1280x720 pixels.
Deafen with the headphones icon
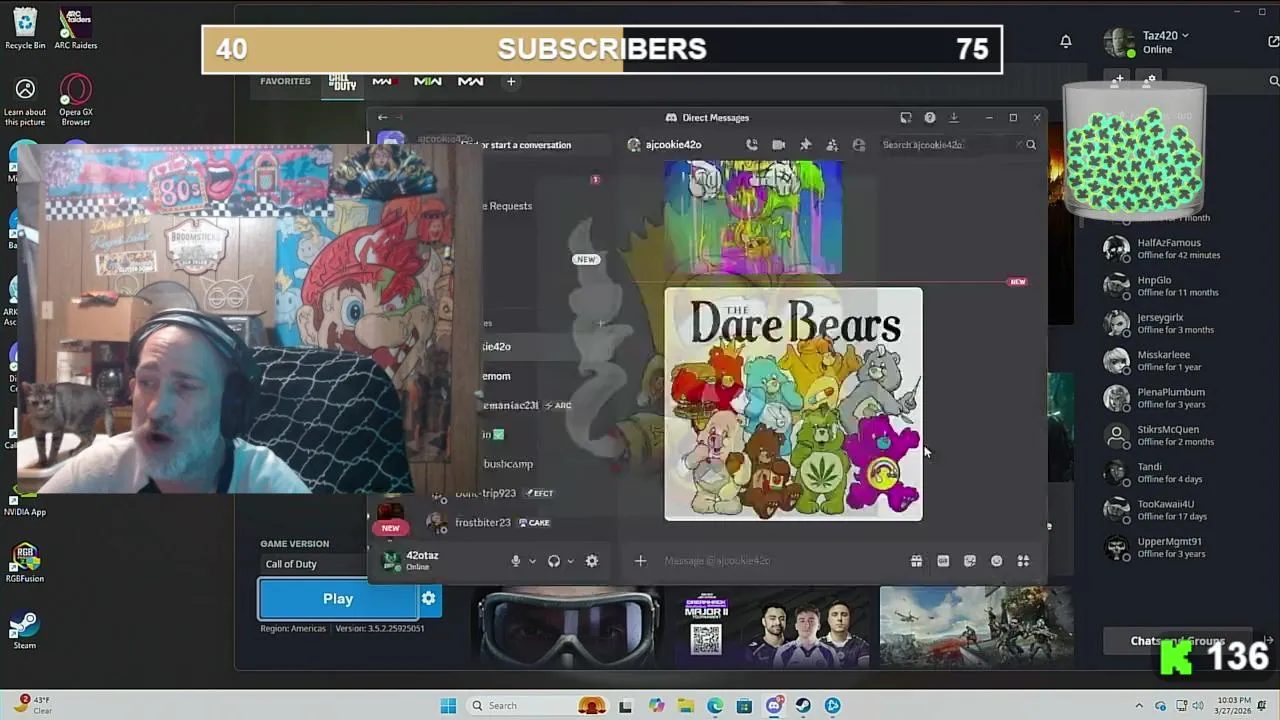click(554, 561)
